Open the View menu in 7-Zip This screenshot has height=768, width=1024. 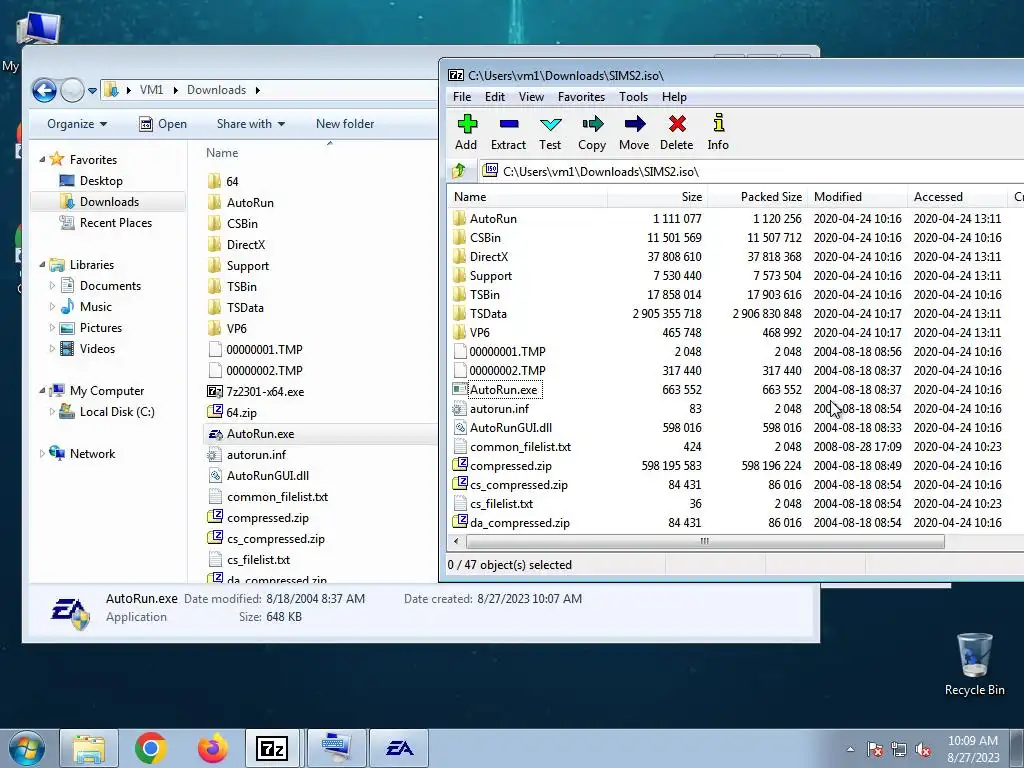531,97
